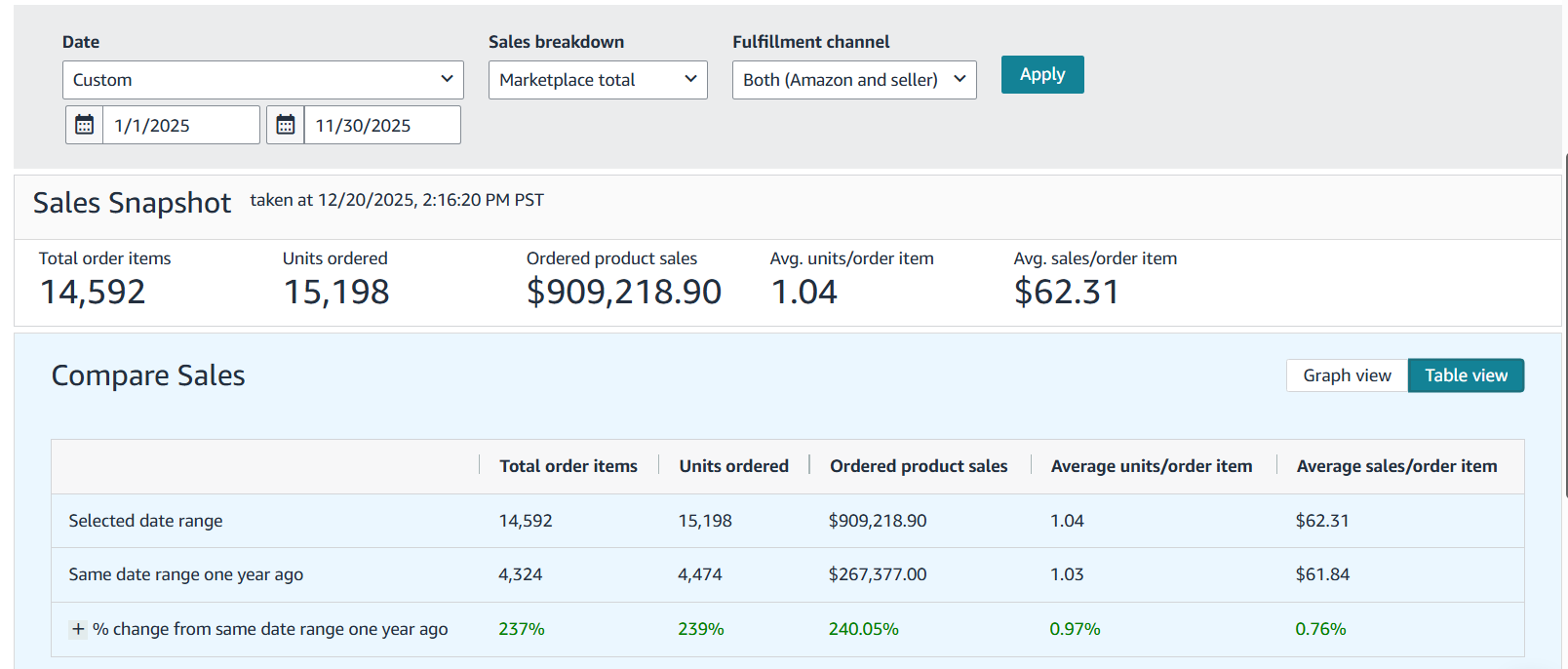Expand the % change row plus icon
Screen dimensions: 1568x669
(x=78, y=629)
